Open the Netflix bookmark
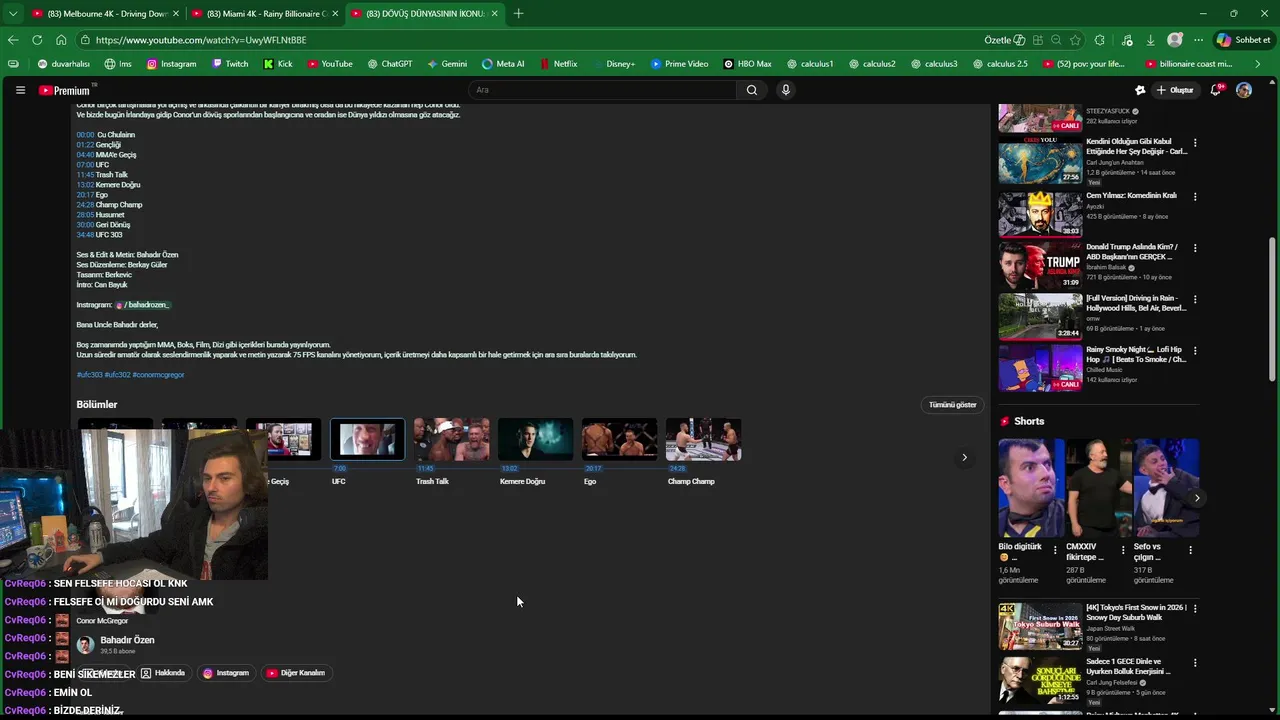The width and height of the screenshot is (1280, 720). point(558,64)
